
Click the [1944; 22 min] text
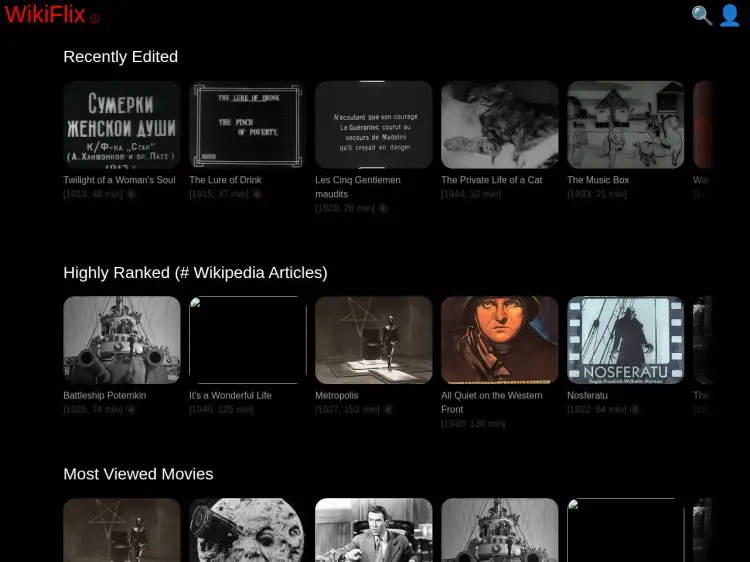(x=471, y=194)
